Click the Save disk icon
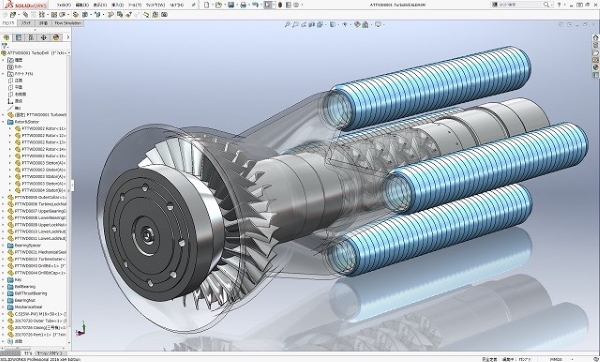The image size is (600, 362). [x=231, y=5]
